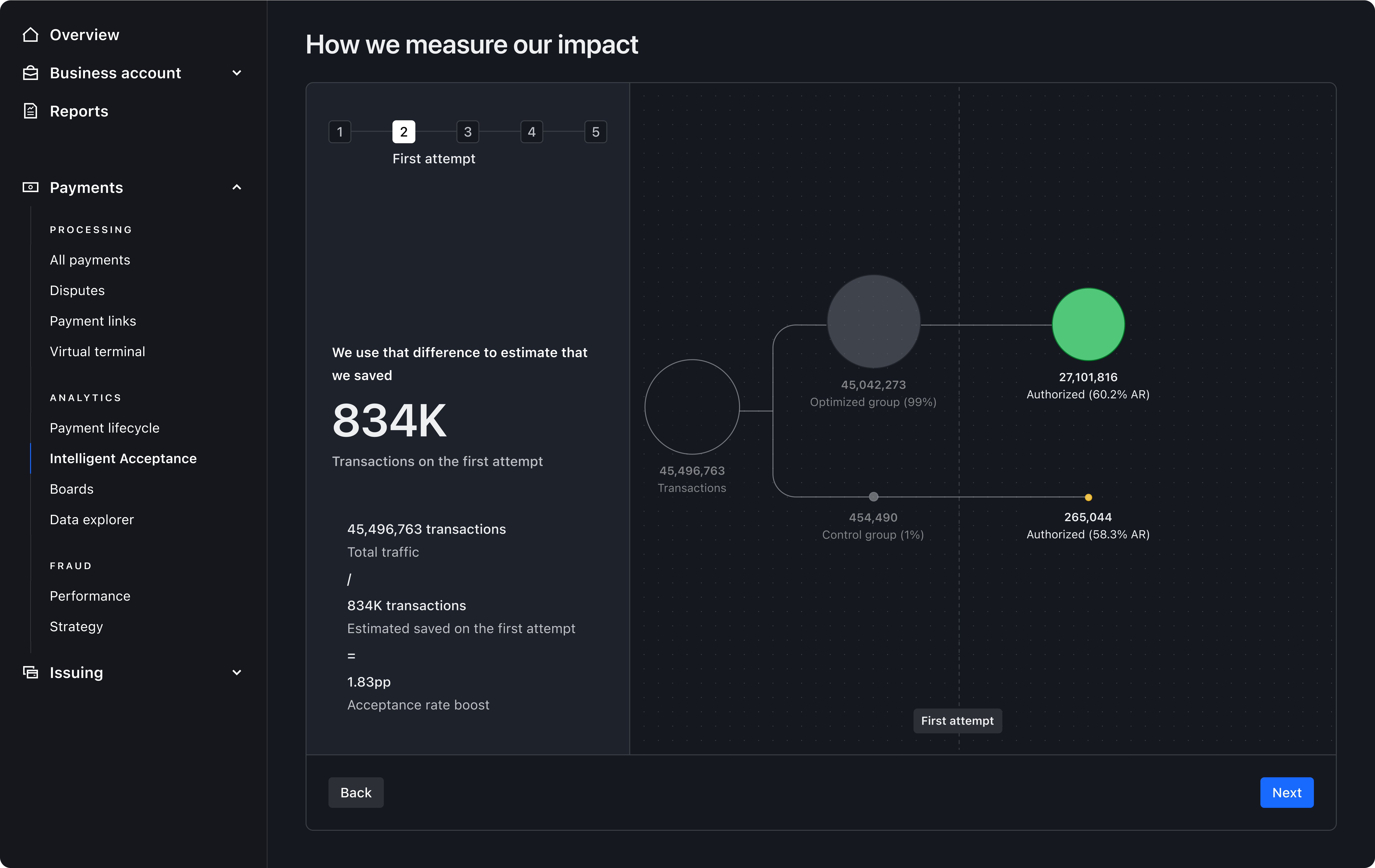Click 'Control group (1%)' label
Image resolution: width=1375 pixels, height=868 pixels.
click(873, 535)
